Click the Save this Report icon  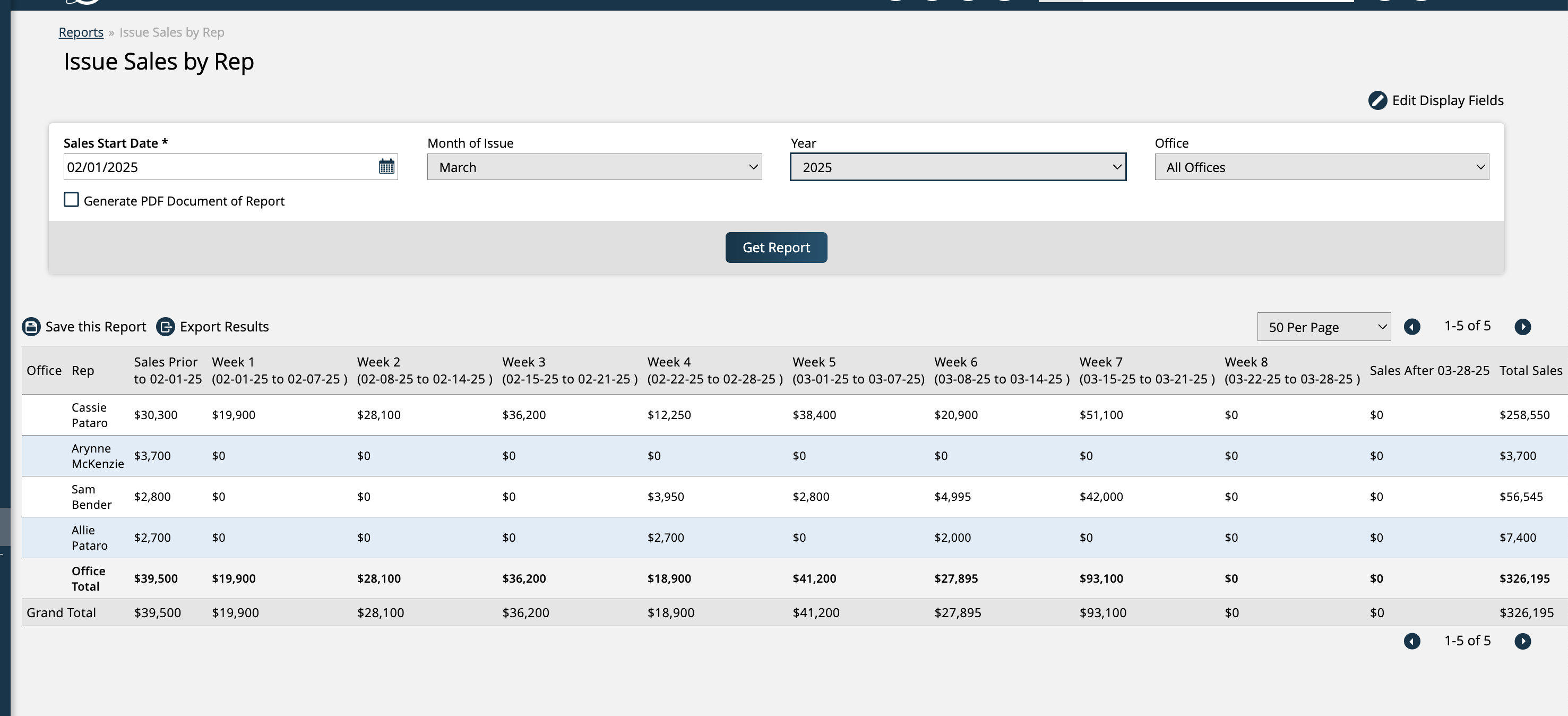[x=31, y=326]
